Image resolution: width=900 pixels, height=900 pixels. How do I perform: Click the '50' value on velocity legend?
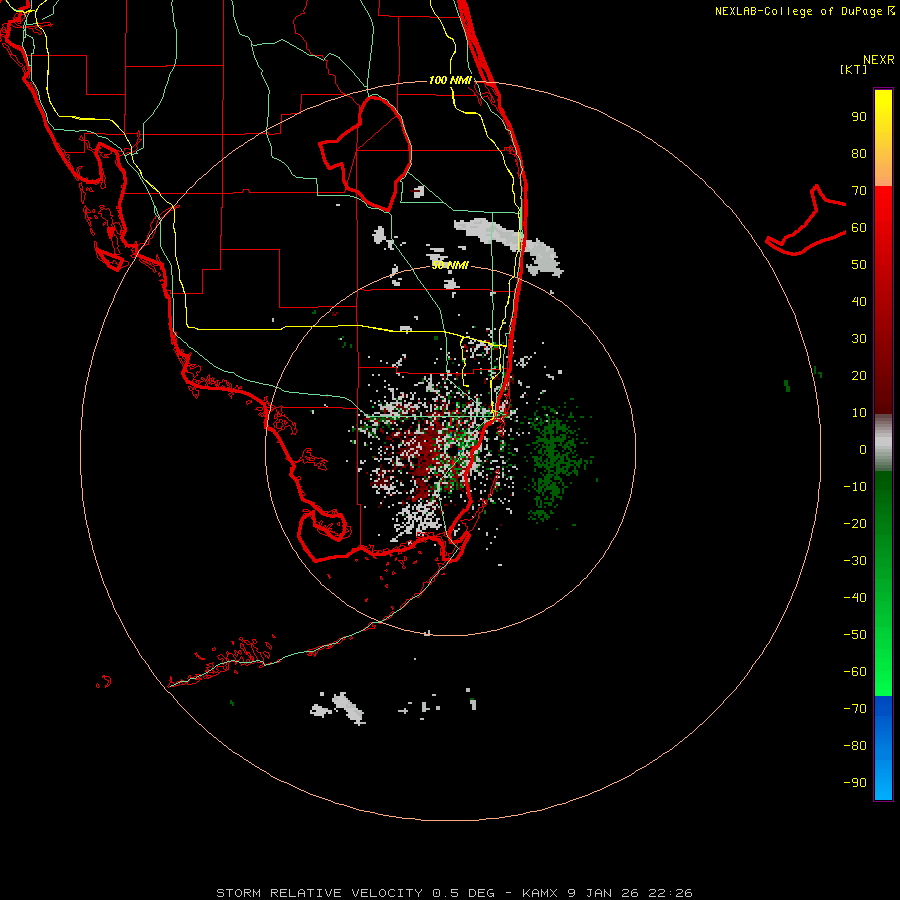(x=859, y=265)
